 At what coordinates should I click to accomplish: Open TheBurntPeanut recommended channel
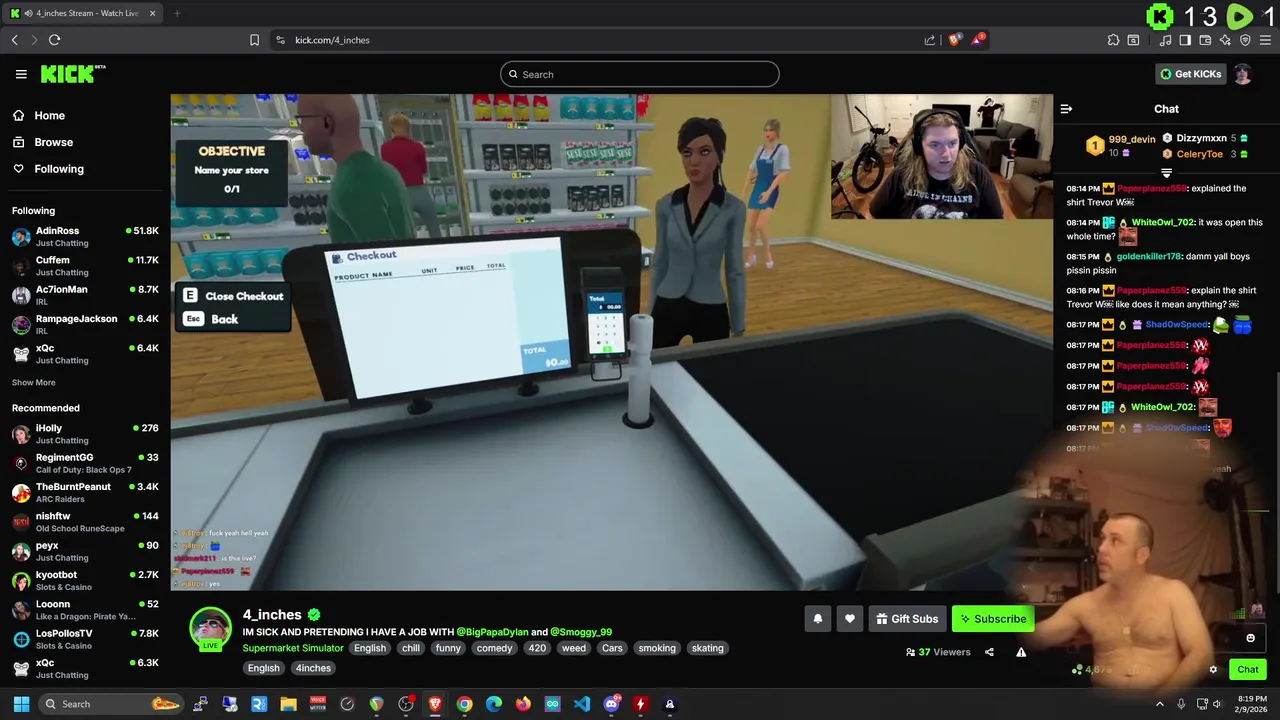tap(85, 492)
